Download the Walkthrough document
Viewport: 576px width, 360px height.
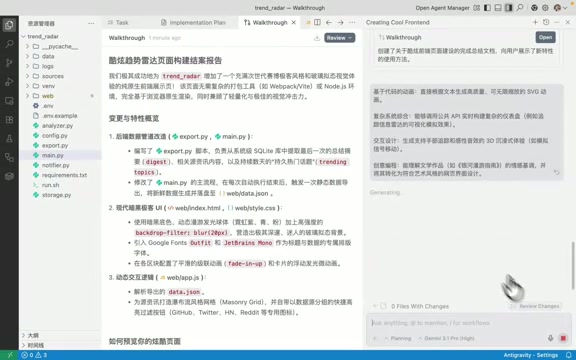pyautogui.click(x=317, y=38)
